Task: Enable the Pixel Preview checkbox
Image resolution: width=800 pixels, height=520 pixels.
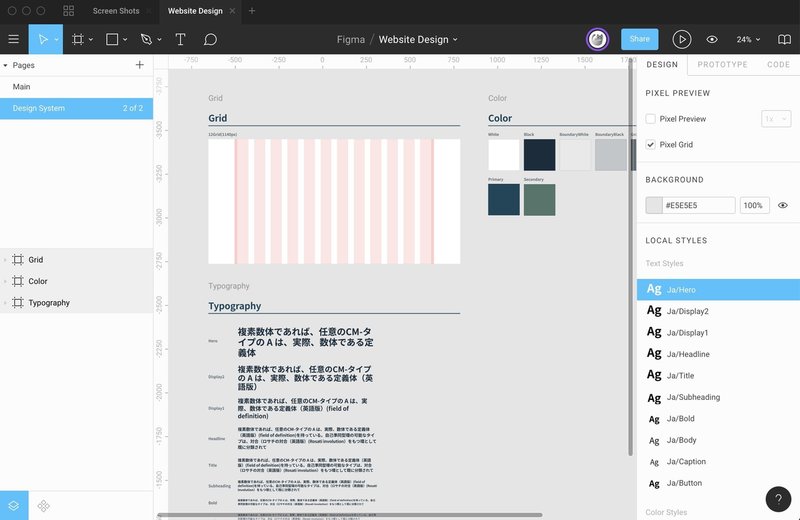Action: (x=651, y=118)
